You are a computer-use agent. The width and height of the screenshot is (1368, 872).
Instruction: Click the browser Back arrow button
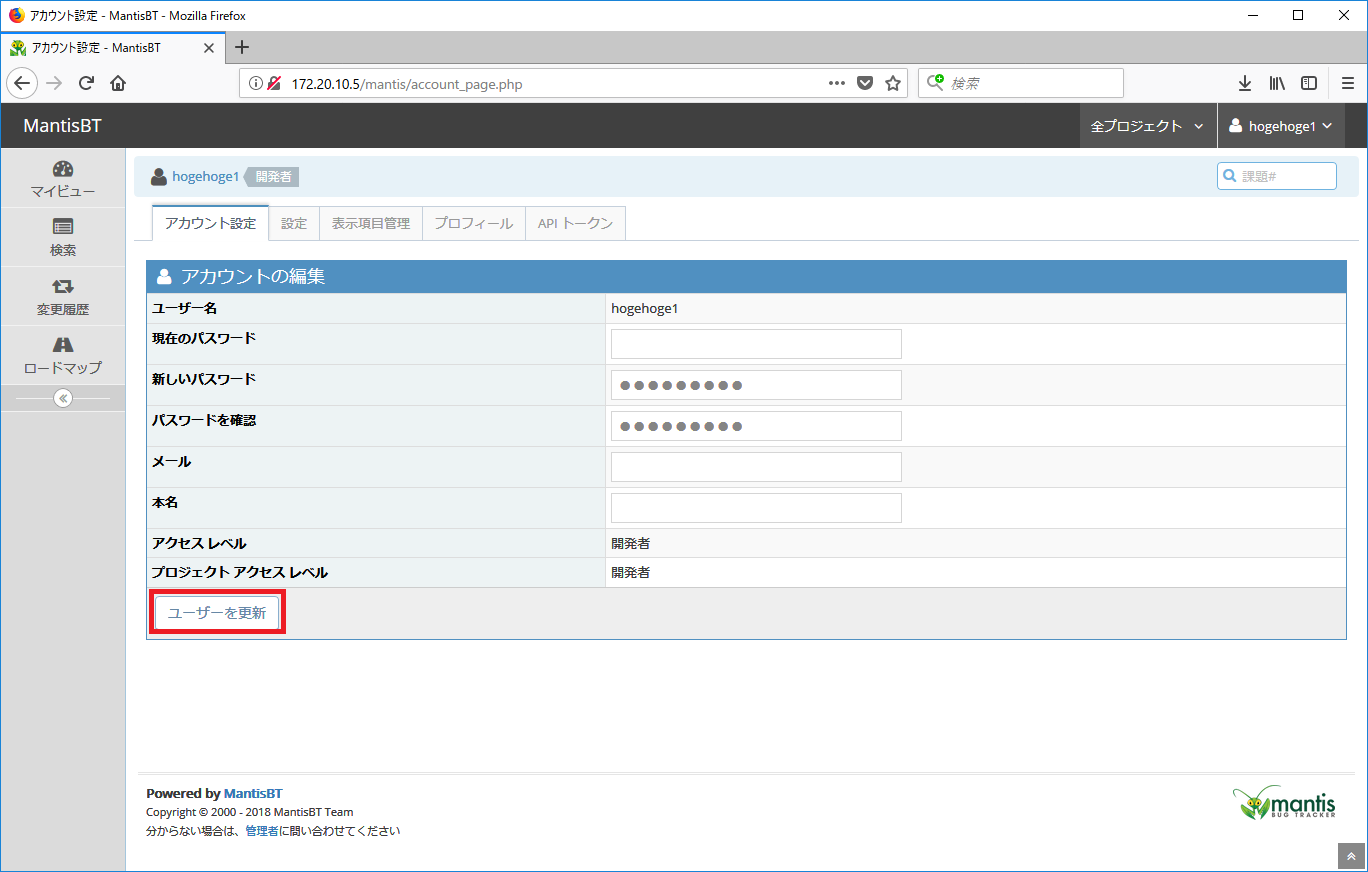tap(22, 83)
